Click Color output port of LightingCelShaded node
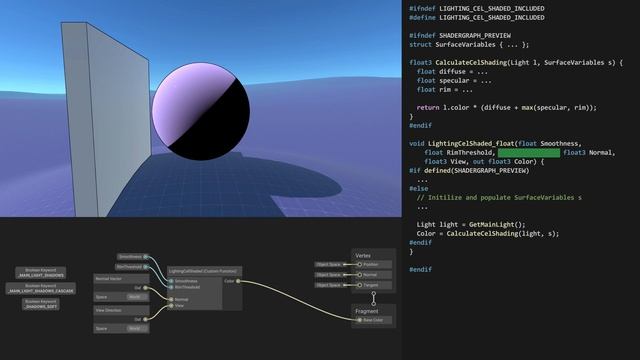Image resolution: width=640 pixels, height=360 pixels. click(238, 281)
